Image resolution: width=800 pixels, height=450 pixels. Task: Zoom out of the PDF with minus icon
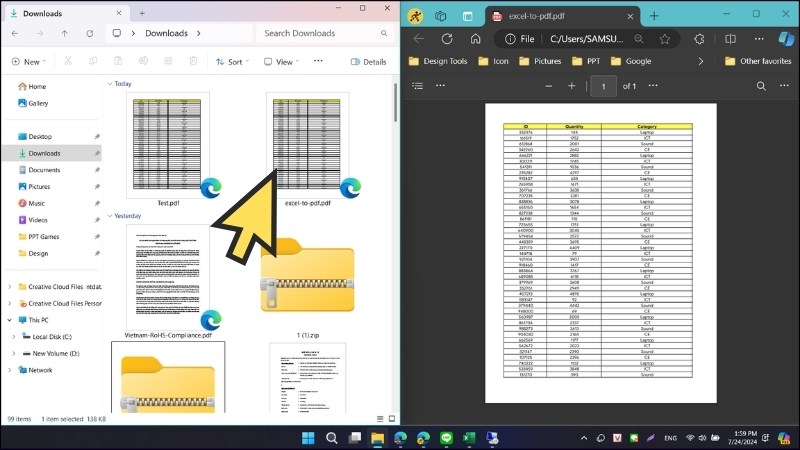(x=548, y=86)
